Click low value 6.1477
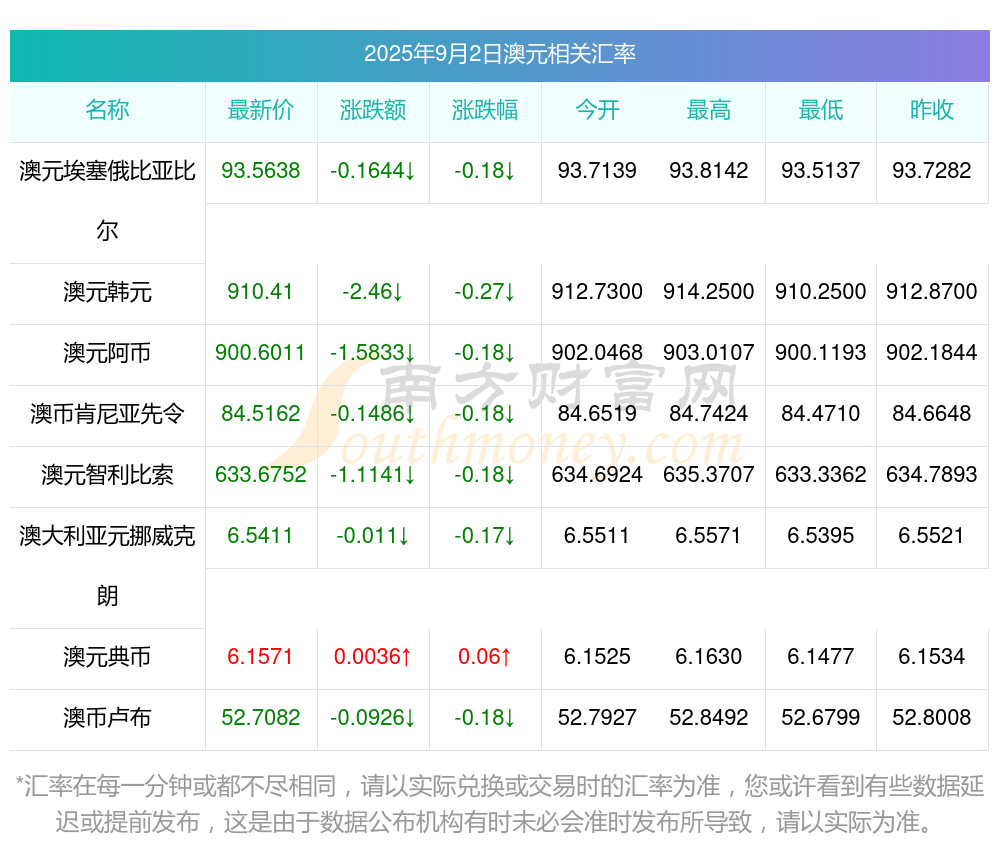Viewport: 1000px width, 853px height. click(x=821, y=657)
